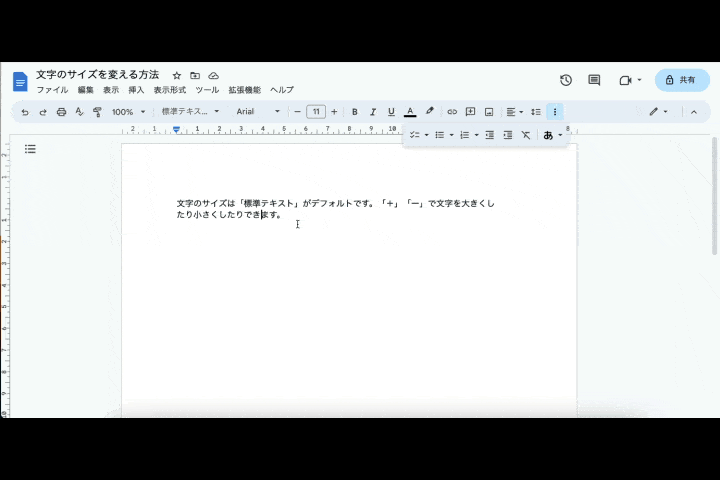Open the text color picker
Viewport: 720px width, 480px height.
[x=410, y=112]
